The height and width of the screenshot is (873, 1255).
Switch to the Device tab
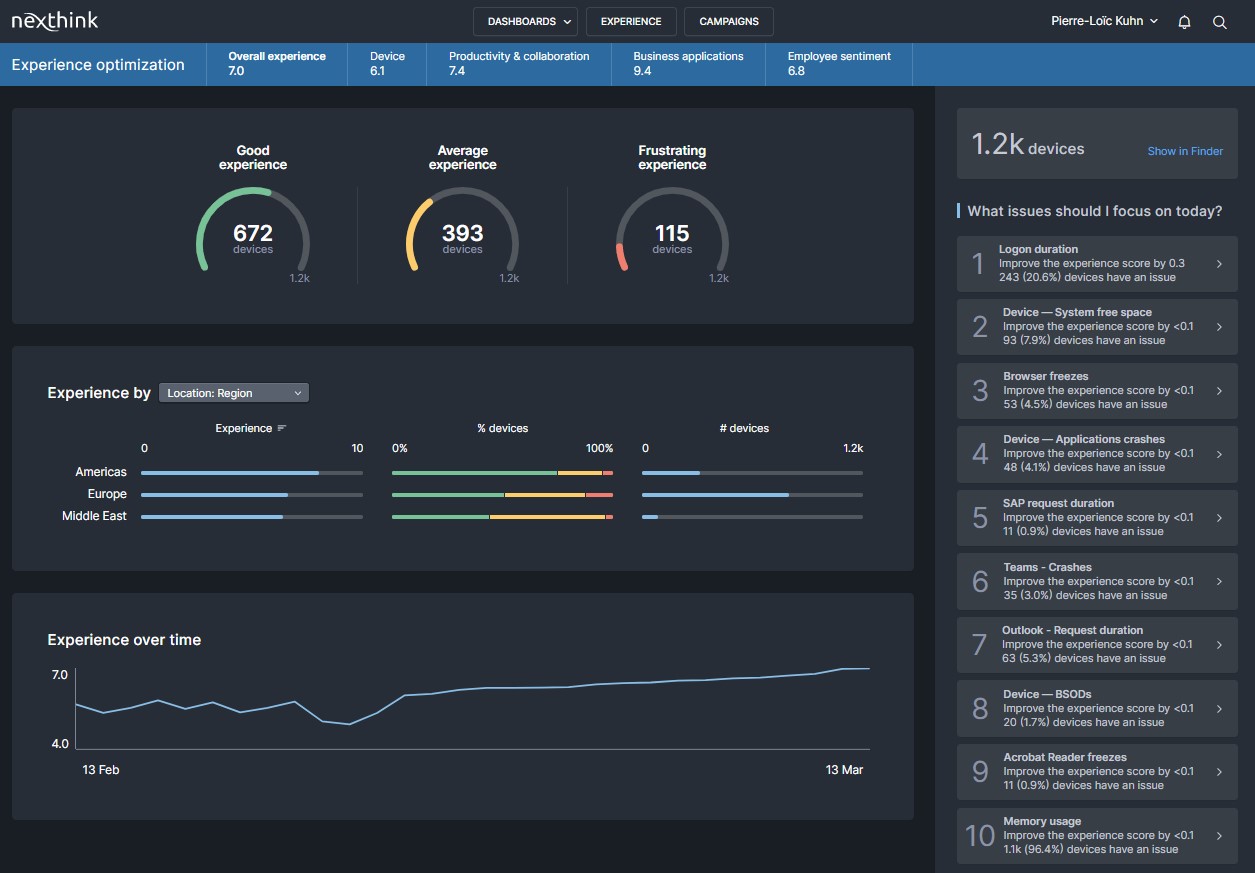(387, 64)
